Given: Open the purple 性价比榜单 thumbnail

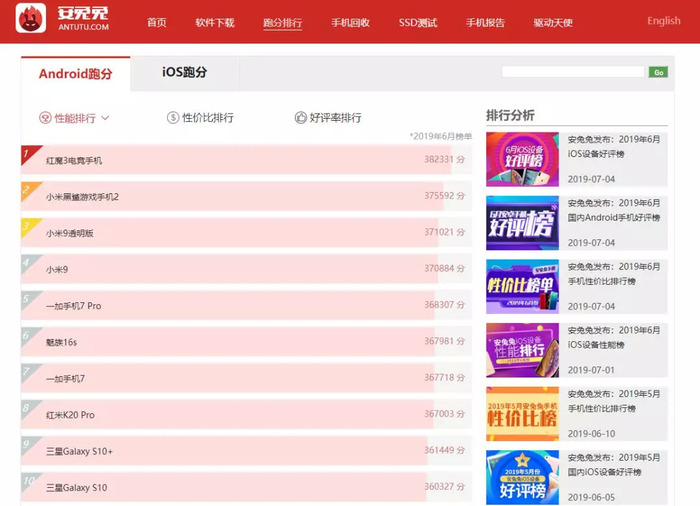Looking at the screenshot, I should [522, 286].
